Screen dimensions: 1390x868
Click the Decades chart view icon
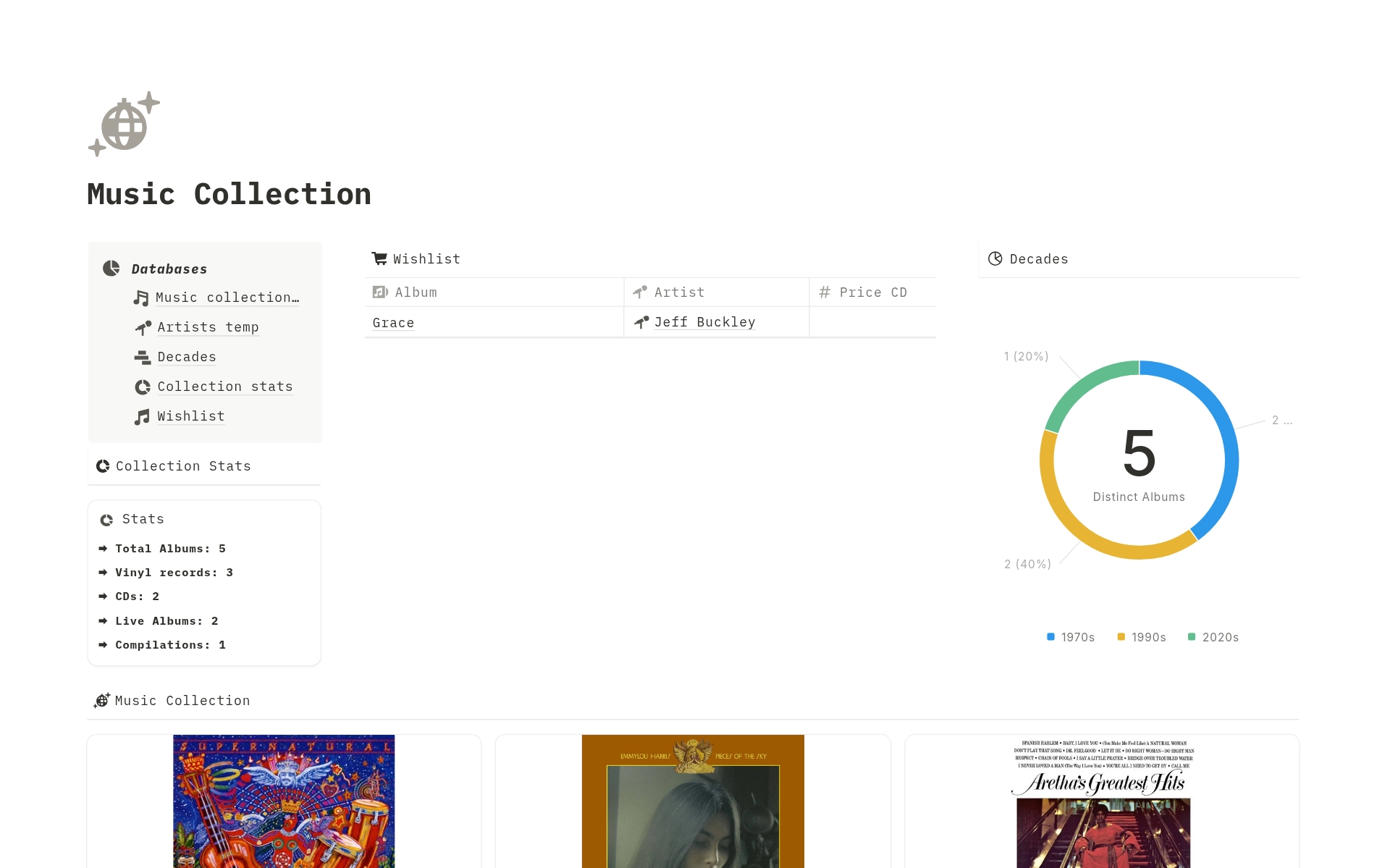coord(995,258)
